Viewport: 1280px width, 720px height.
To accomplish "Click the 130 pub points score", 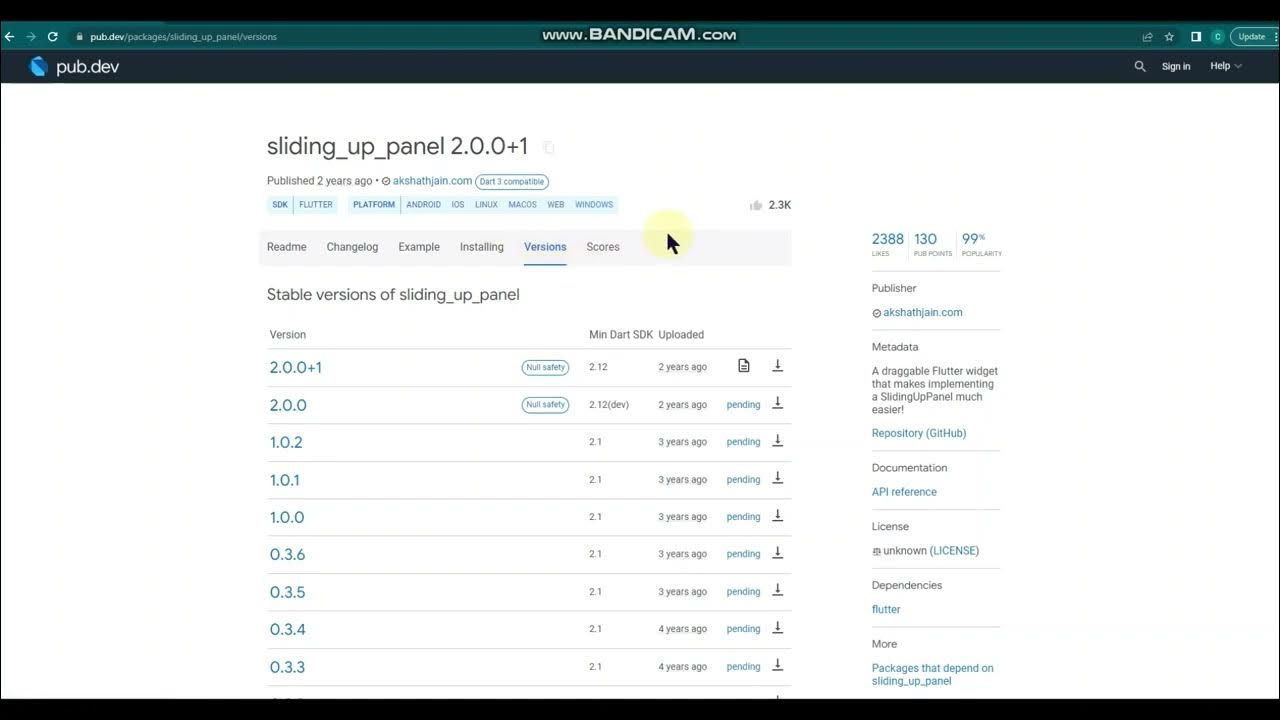I will pyautogui.click(x=933, y=244).
